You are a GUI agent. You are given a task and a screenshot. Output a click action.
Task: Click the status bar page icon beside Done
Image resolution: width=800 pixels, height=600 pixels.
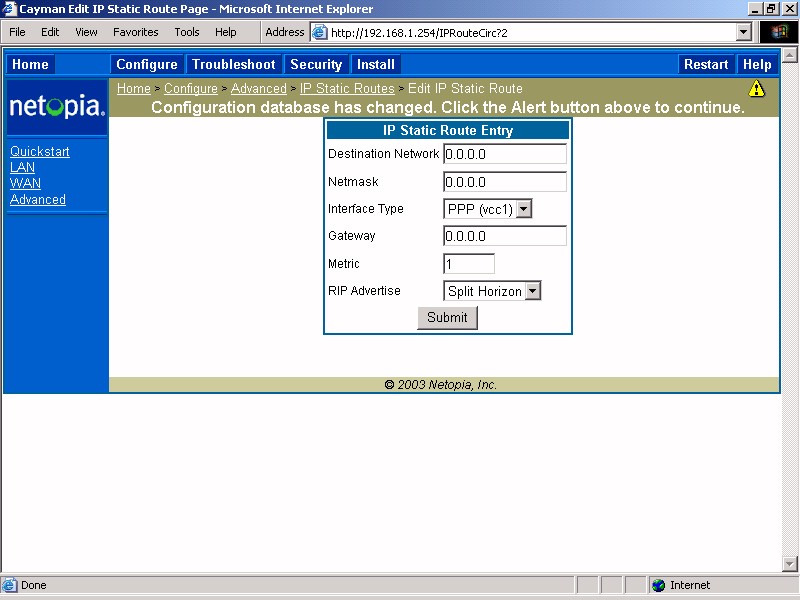point(9,585)
